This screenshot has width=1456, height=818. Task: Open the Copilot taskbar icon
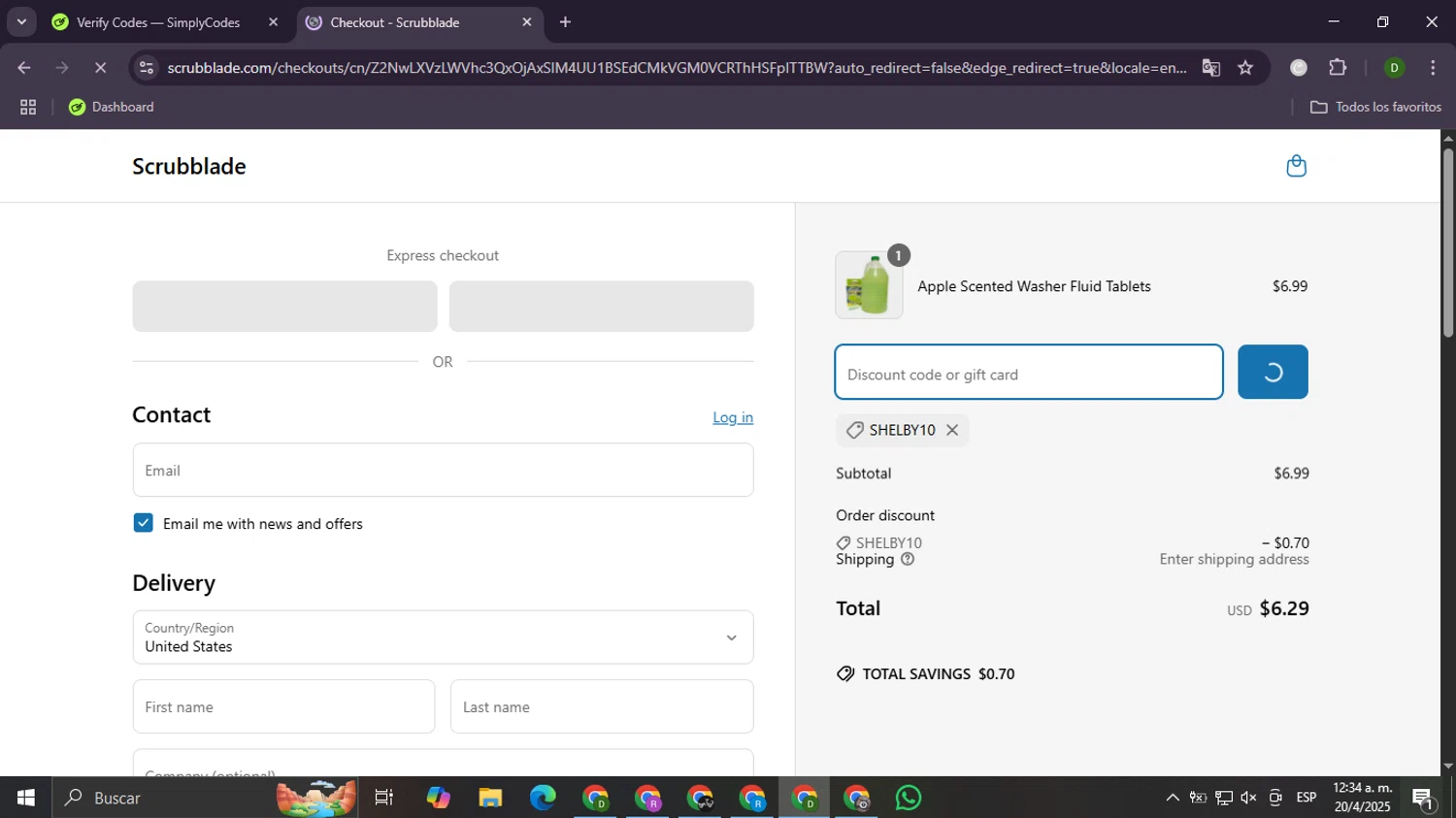point(438,798)
